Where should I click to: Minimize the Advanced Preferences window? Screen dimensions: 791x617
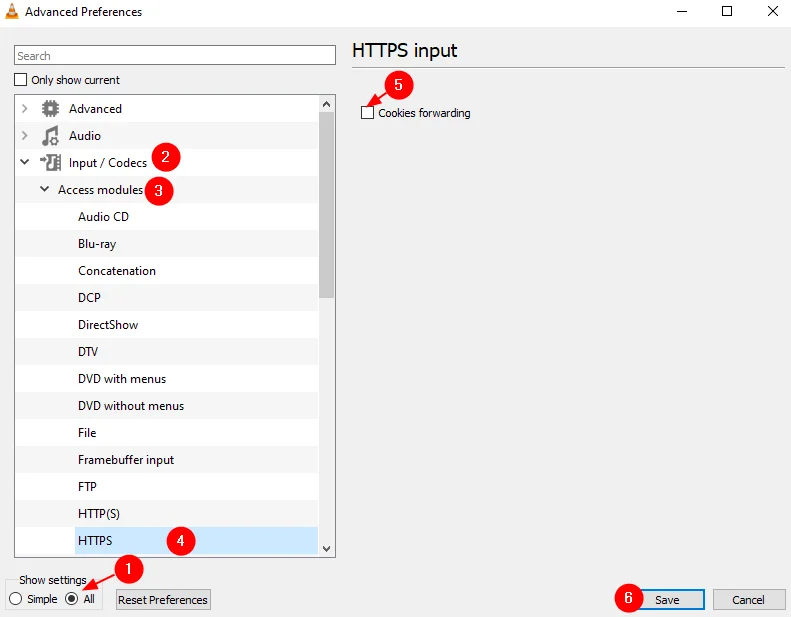(682, 11)
